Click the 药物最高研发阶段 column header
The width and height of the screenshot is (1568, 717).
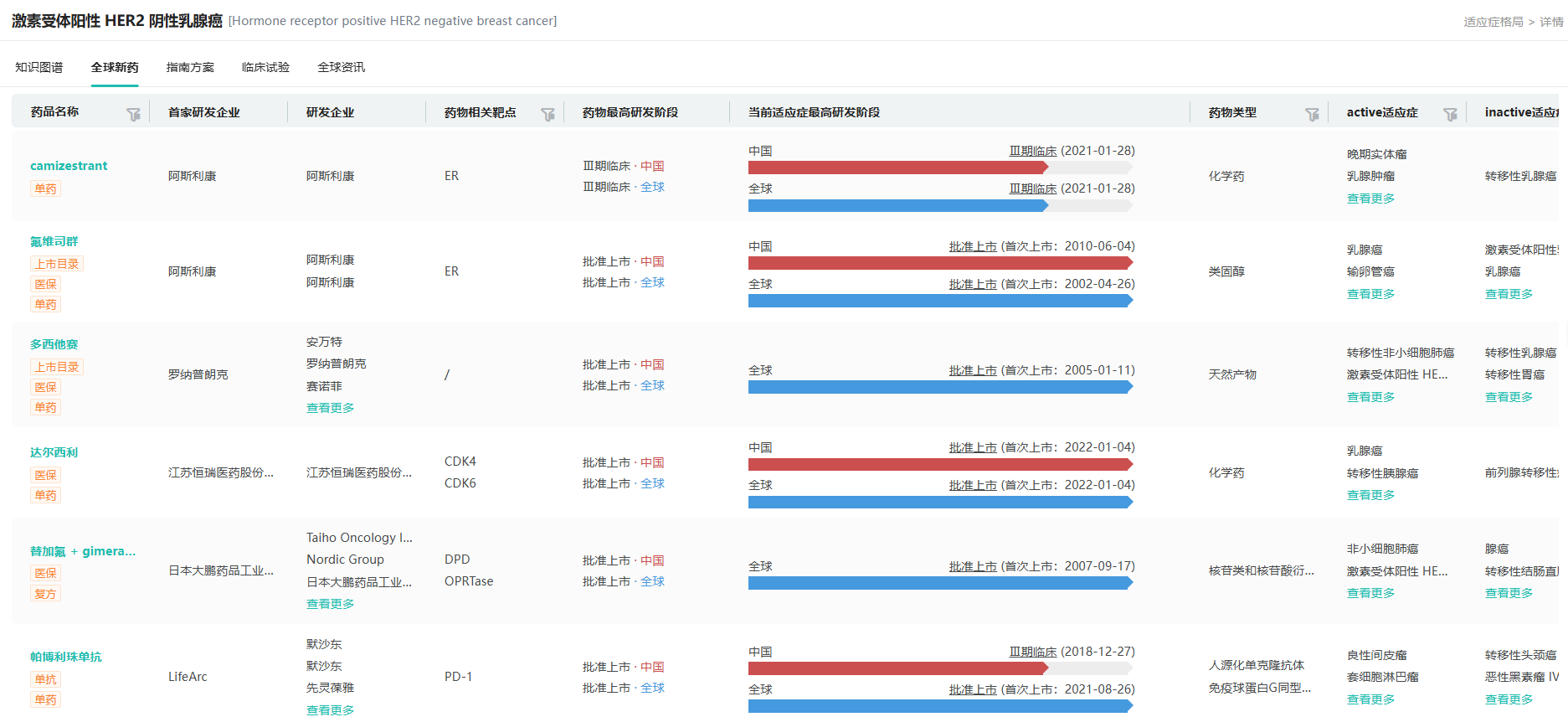(x=630, y=112)
